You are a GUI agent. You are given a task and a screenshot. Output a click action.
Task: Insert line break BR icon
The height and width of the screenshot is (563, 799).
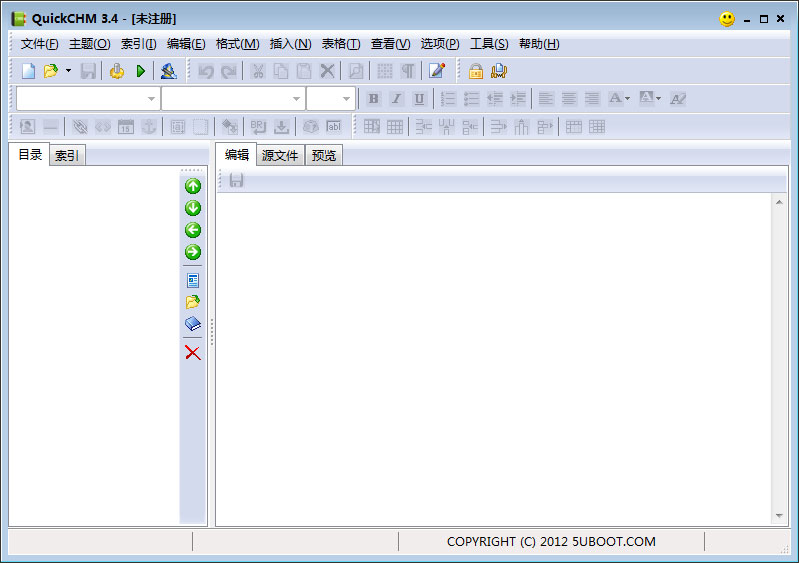[x=258, y=127]
